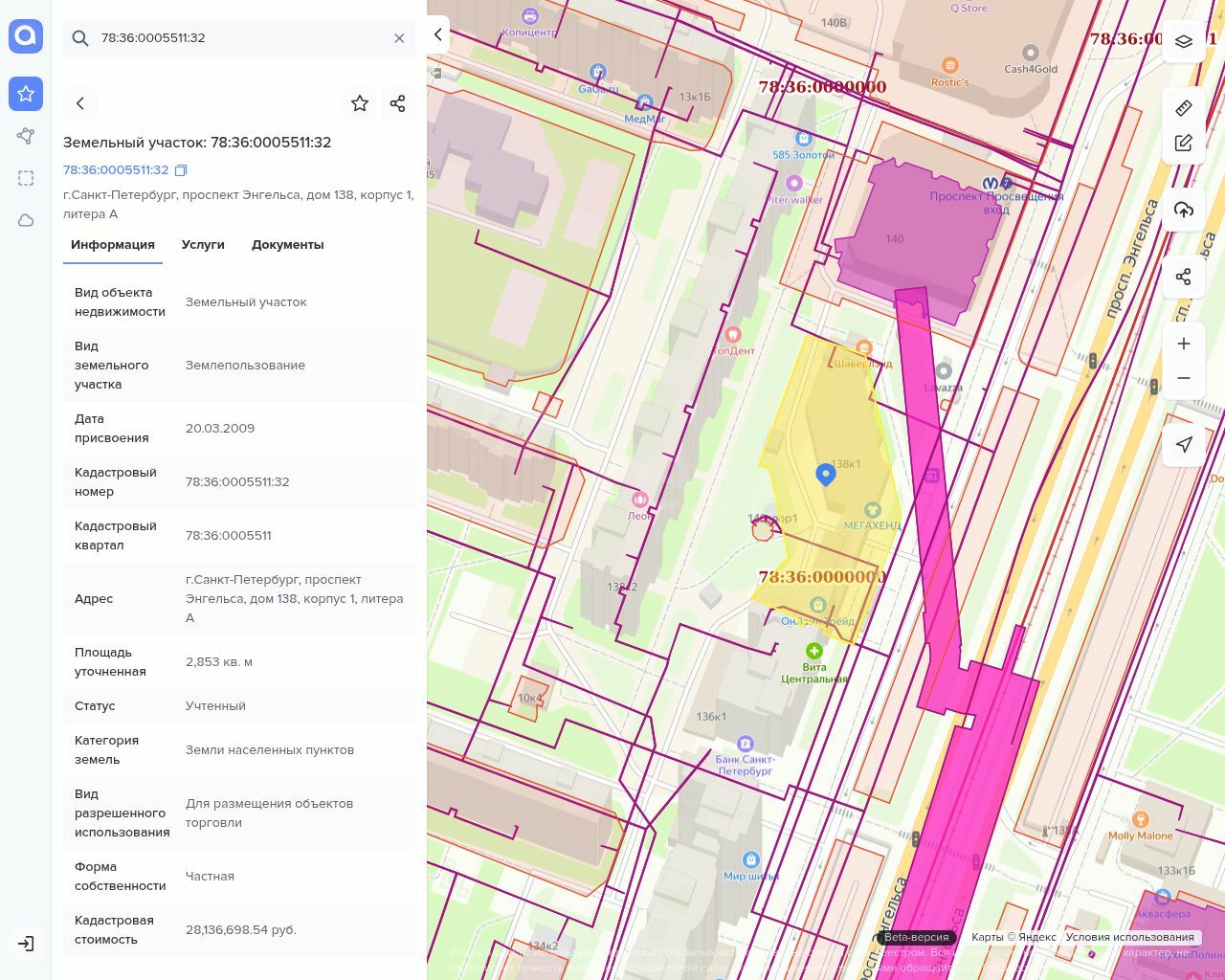Clear the search field with X

[399, 38]
